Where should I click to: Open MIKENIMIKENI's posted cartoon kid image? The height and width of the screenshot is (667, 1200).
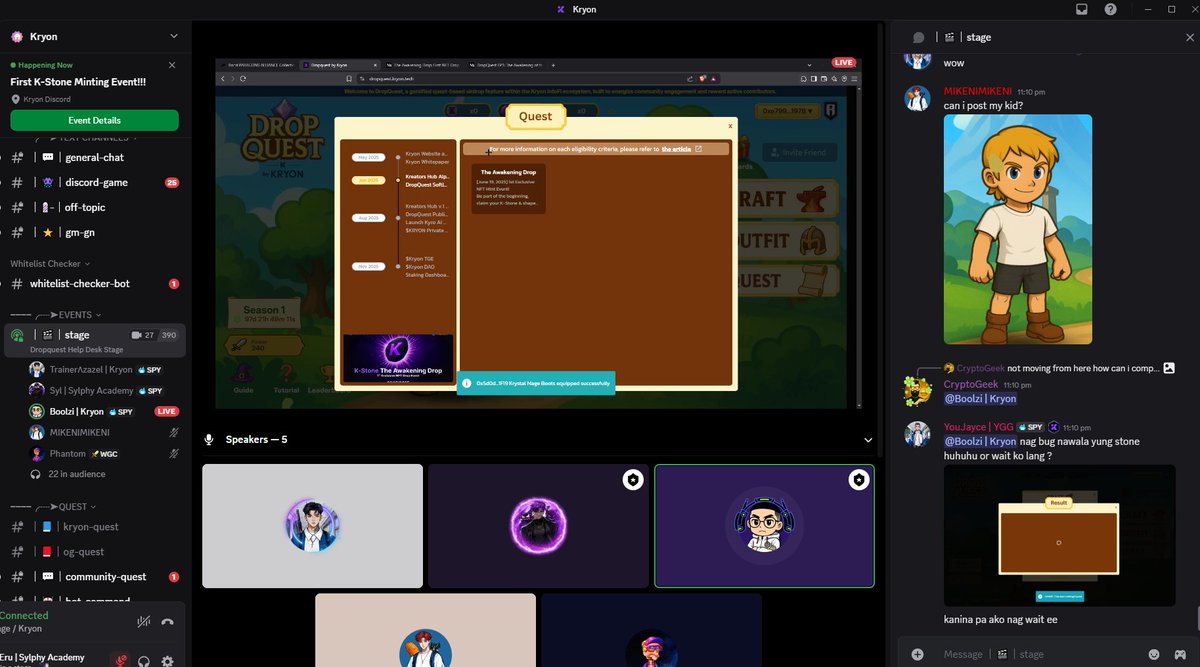[x=1018, y=230]
